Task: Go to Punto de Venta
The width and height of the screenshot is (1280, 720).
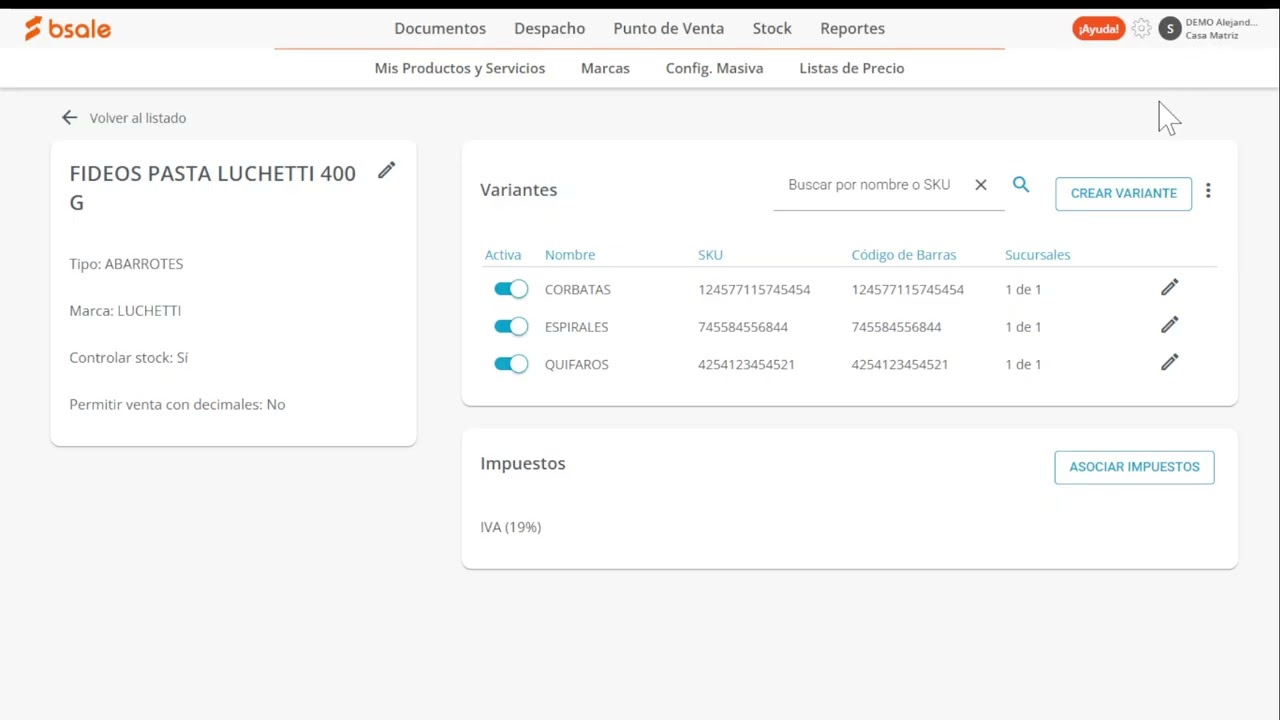Action: [669, 28]
